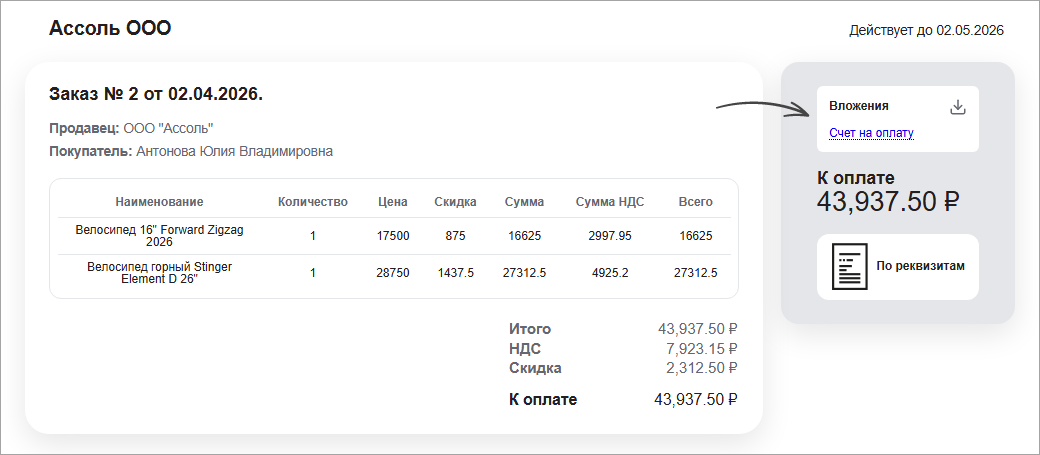Viewport: 1040px width, 455px height.
Task: Click the "Ассоль ООО" company title
Action: point(110,28)
